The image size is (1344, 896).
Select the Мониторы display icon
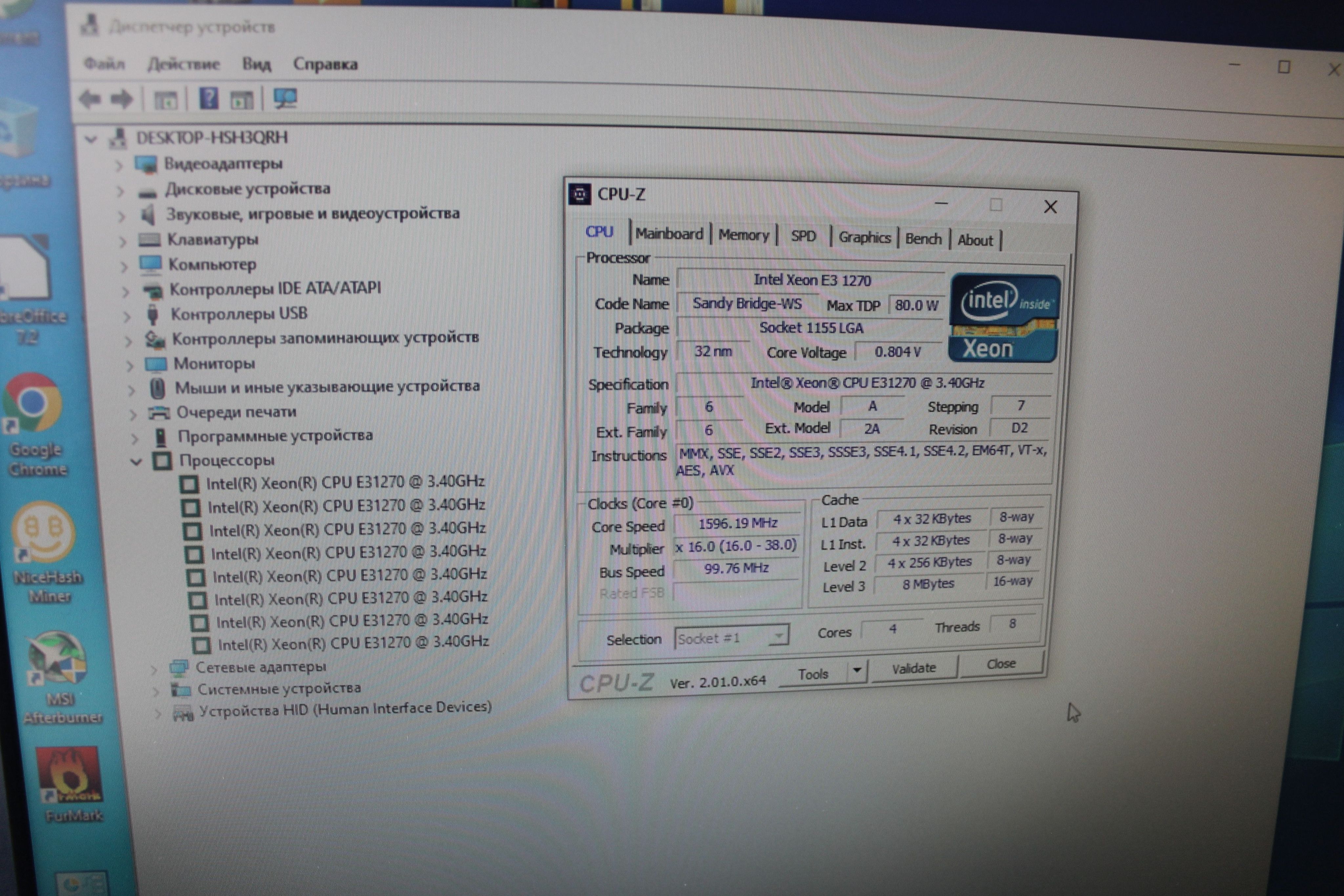tap(156, 364)
